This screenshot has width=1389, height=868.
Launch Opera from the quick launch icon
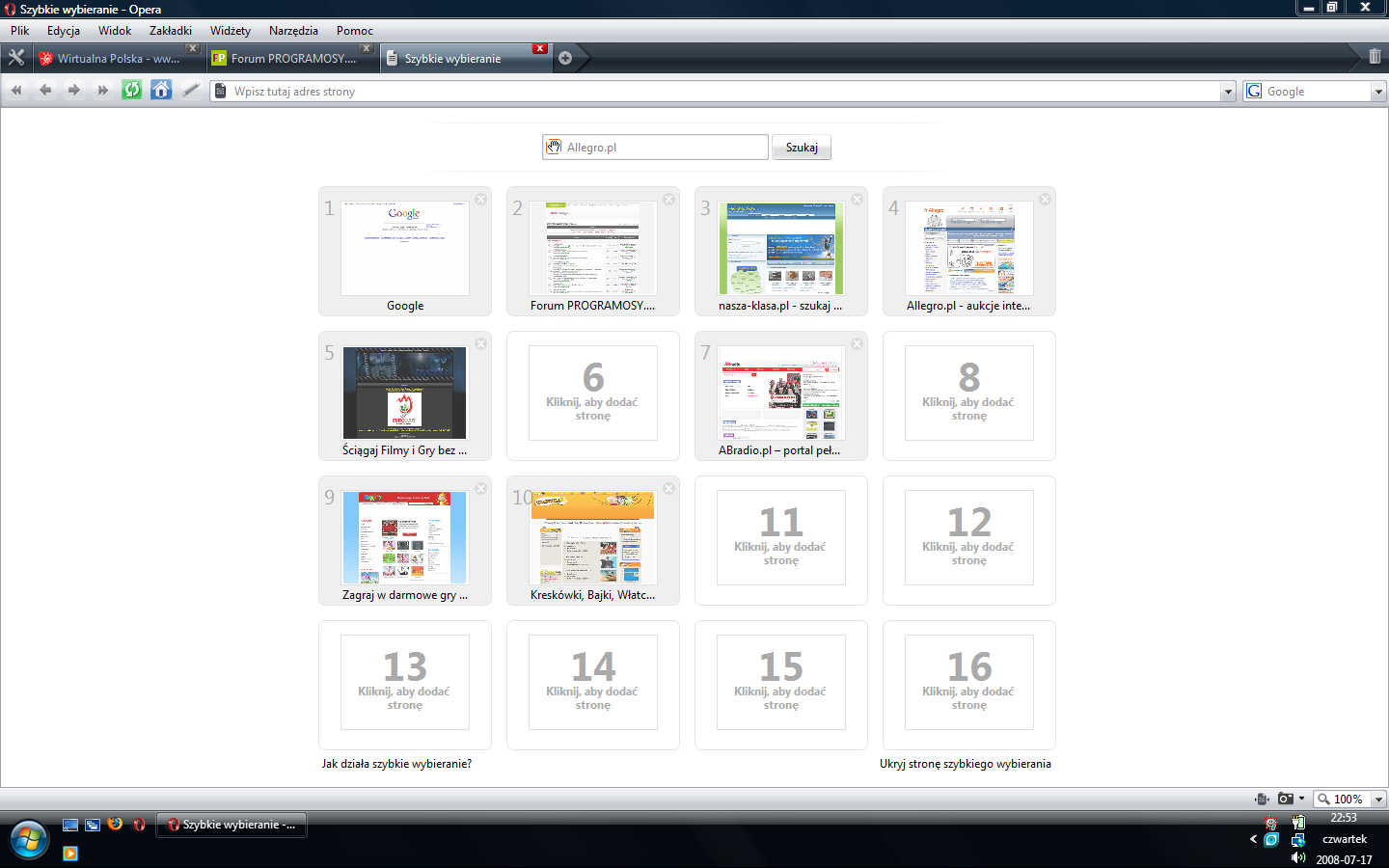[x=139, y=825]
